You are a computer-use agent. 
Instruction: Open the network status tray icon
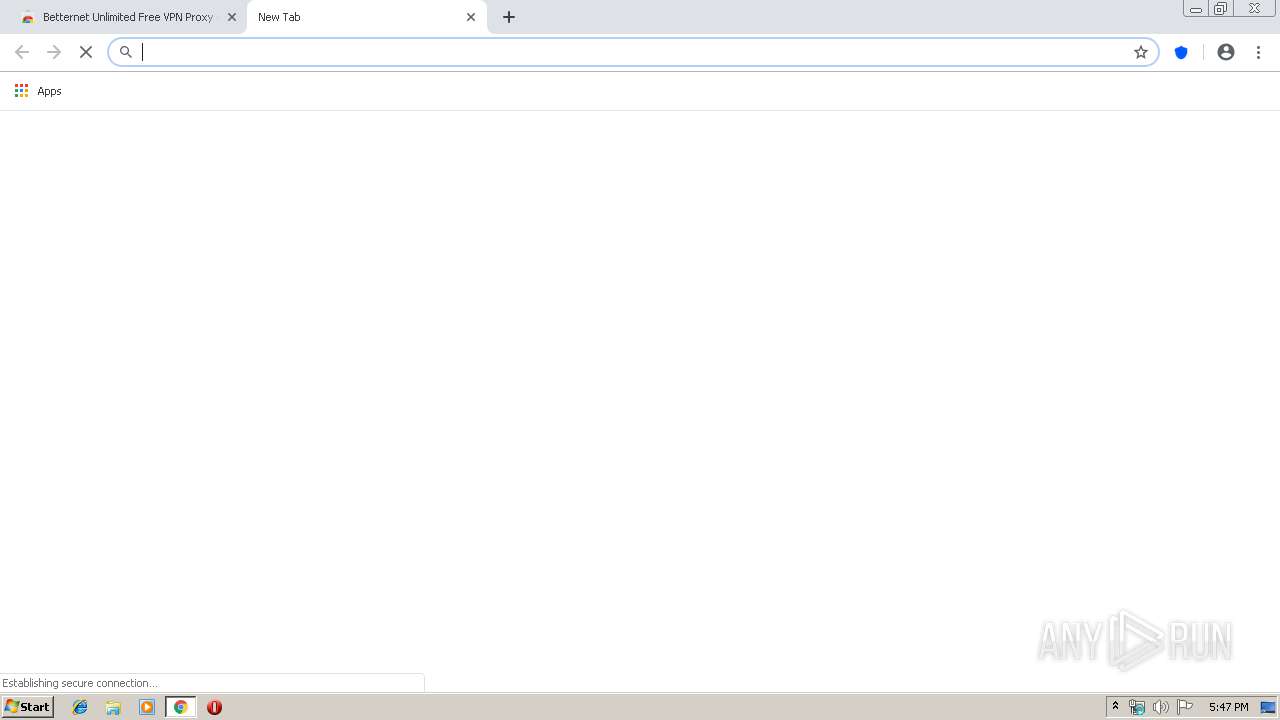tap(1137, 707)
